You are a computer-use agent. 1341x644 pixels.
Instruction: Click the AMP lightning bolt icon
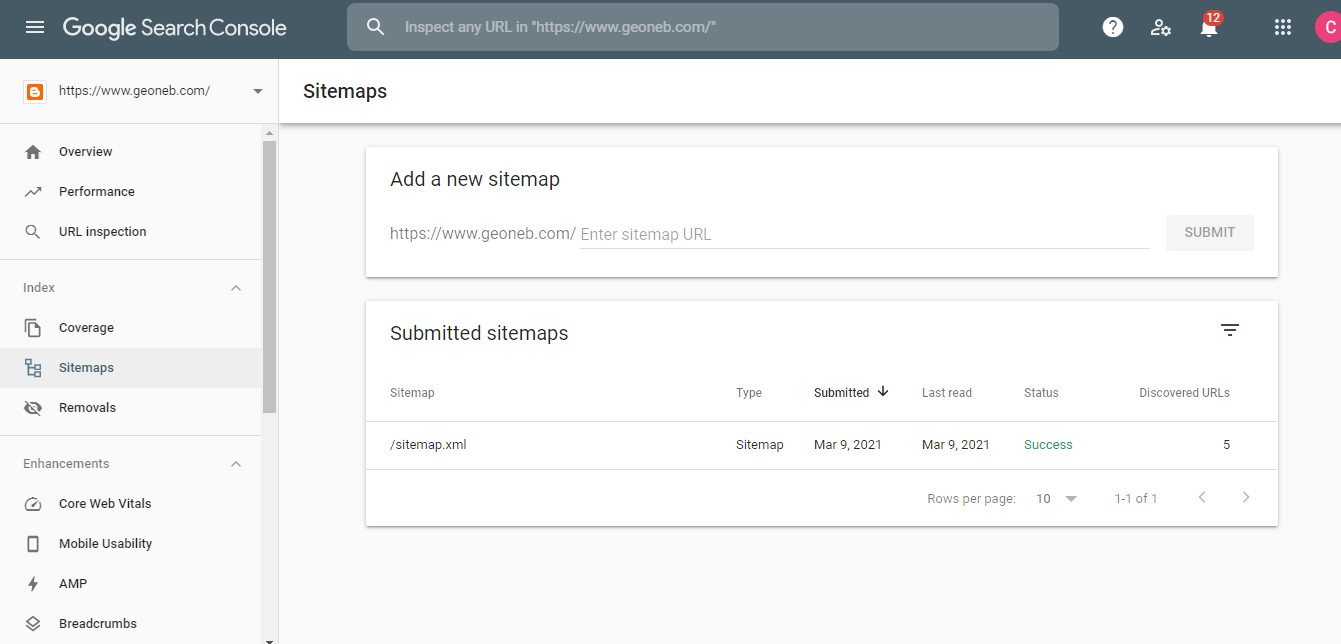pos(33,584)
